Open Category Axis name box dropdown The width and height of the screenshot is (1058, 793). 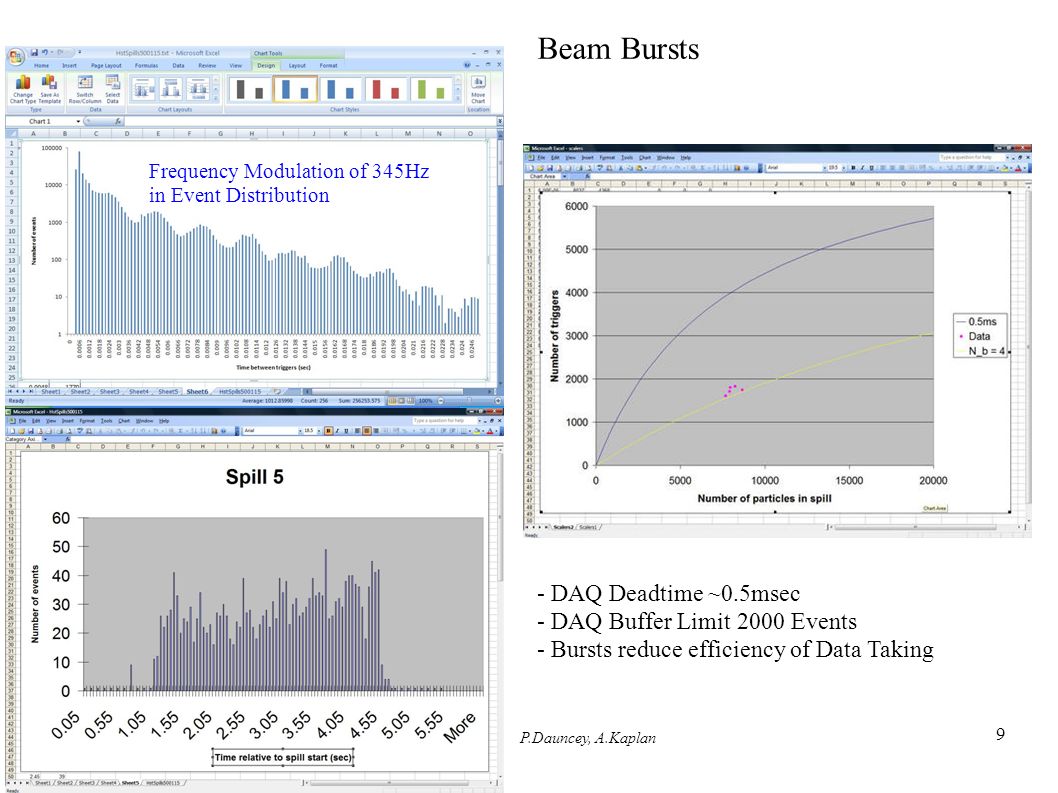pyautogui.click(x=45, y=439)
